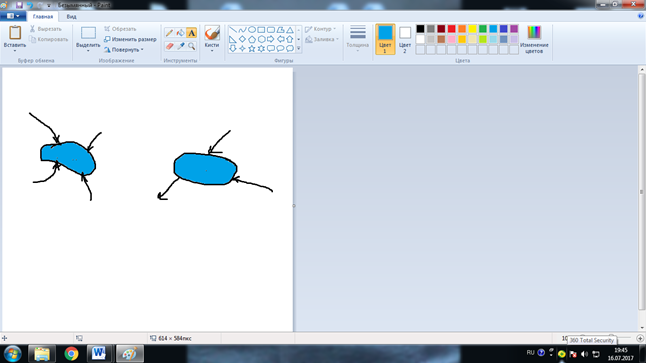This screenshot has width=647, height=364.
Task: Open the Толщина line size dropdown
Action: pos(357,39)
